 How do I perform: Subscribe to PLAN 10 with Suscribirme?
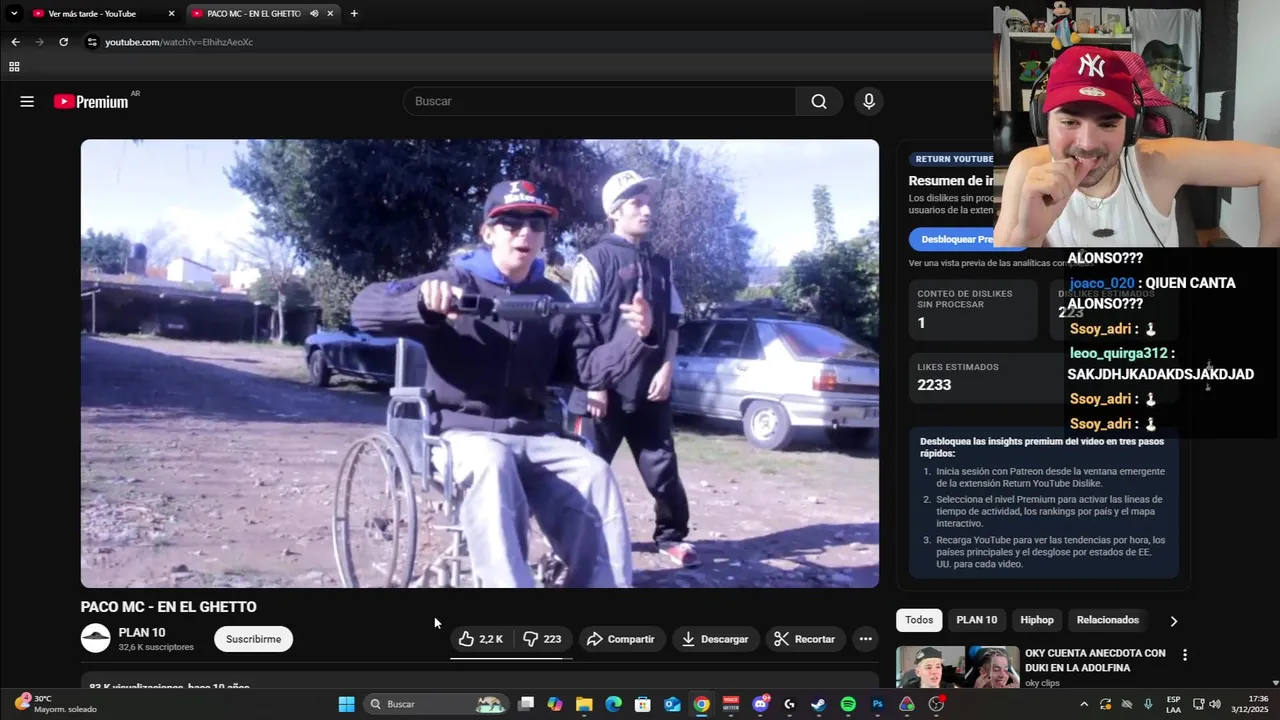tap(253, 639)
